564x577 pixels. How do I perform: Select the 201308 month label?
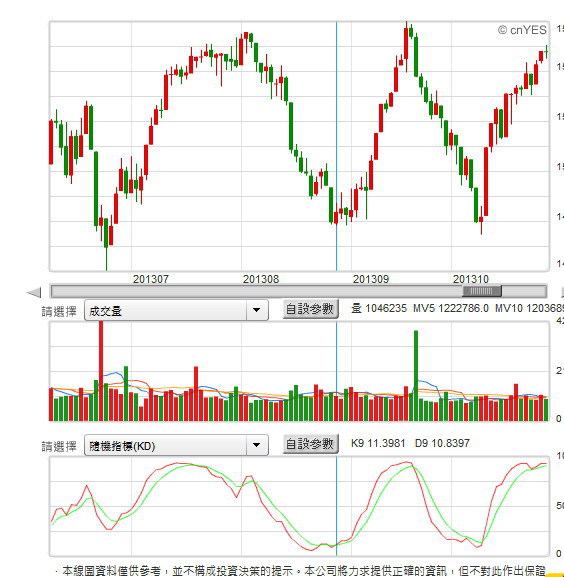pyautogui.click(x=261, y=279)
